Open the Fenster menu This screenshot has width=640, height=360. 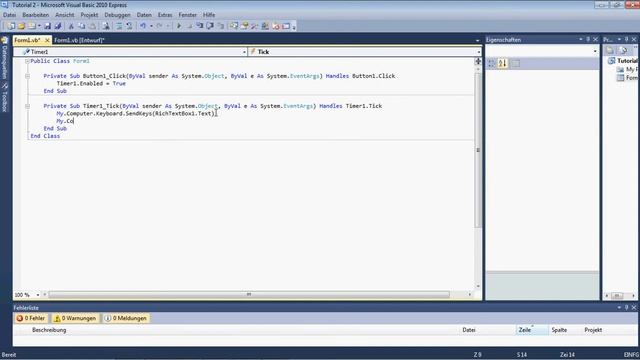[x=187, y=15]
